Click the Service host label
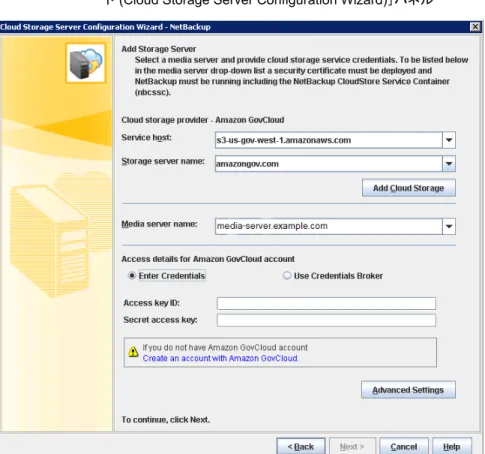Screen dimensions: 485x454 146,137
